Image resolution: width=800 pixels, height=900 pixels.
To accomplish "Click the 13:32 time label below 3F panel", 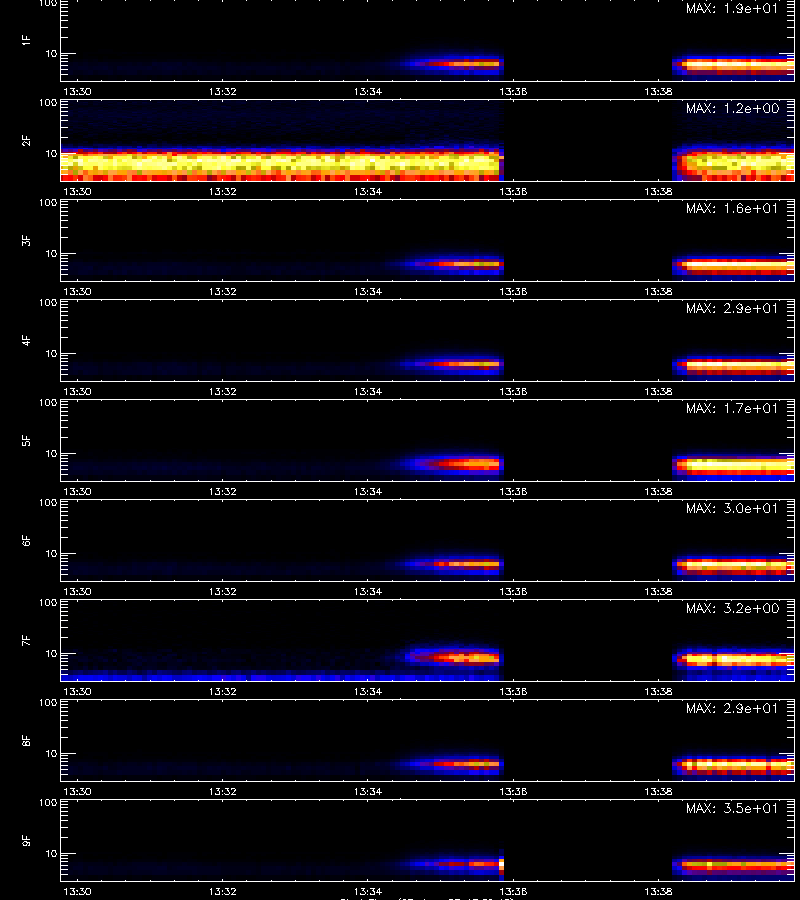I will point(222,291).
